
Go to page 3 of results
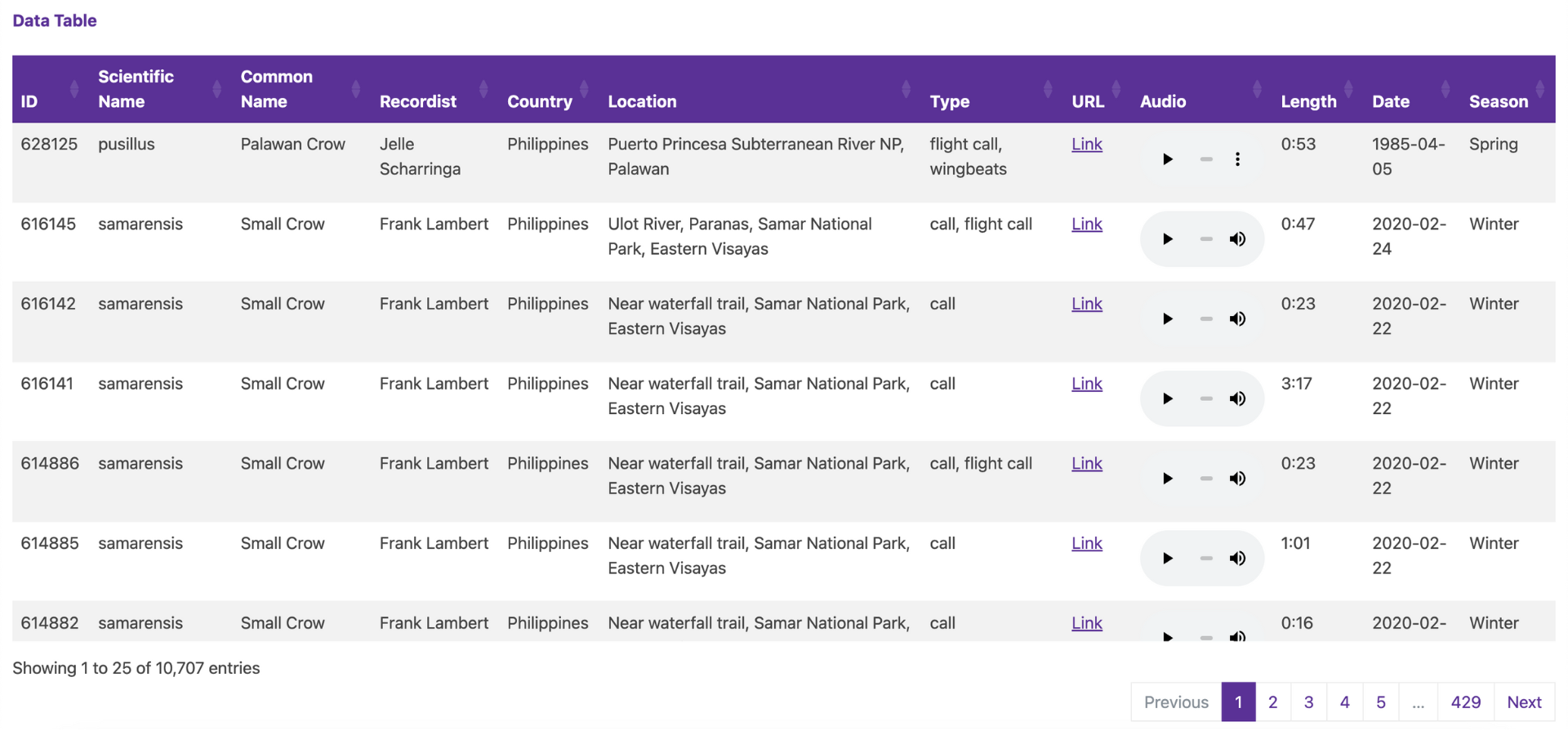pos(1309,702)
